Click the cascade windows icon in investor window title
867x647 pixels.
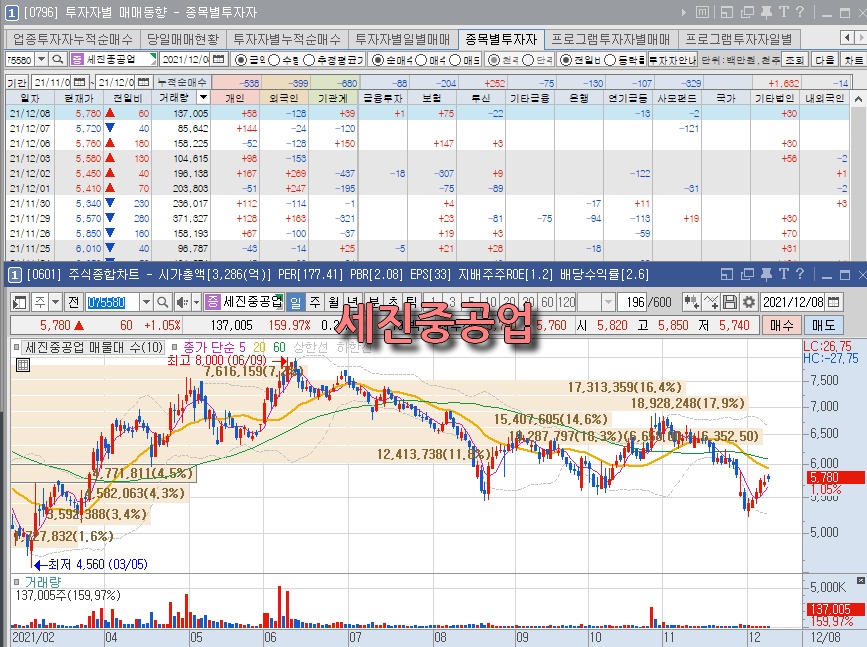[748, 12]
